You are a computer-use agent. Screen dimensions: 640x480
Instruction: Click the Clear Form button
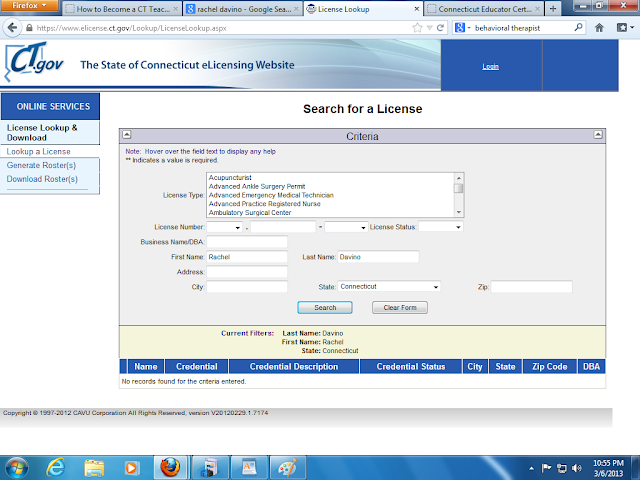[400, 308]
